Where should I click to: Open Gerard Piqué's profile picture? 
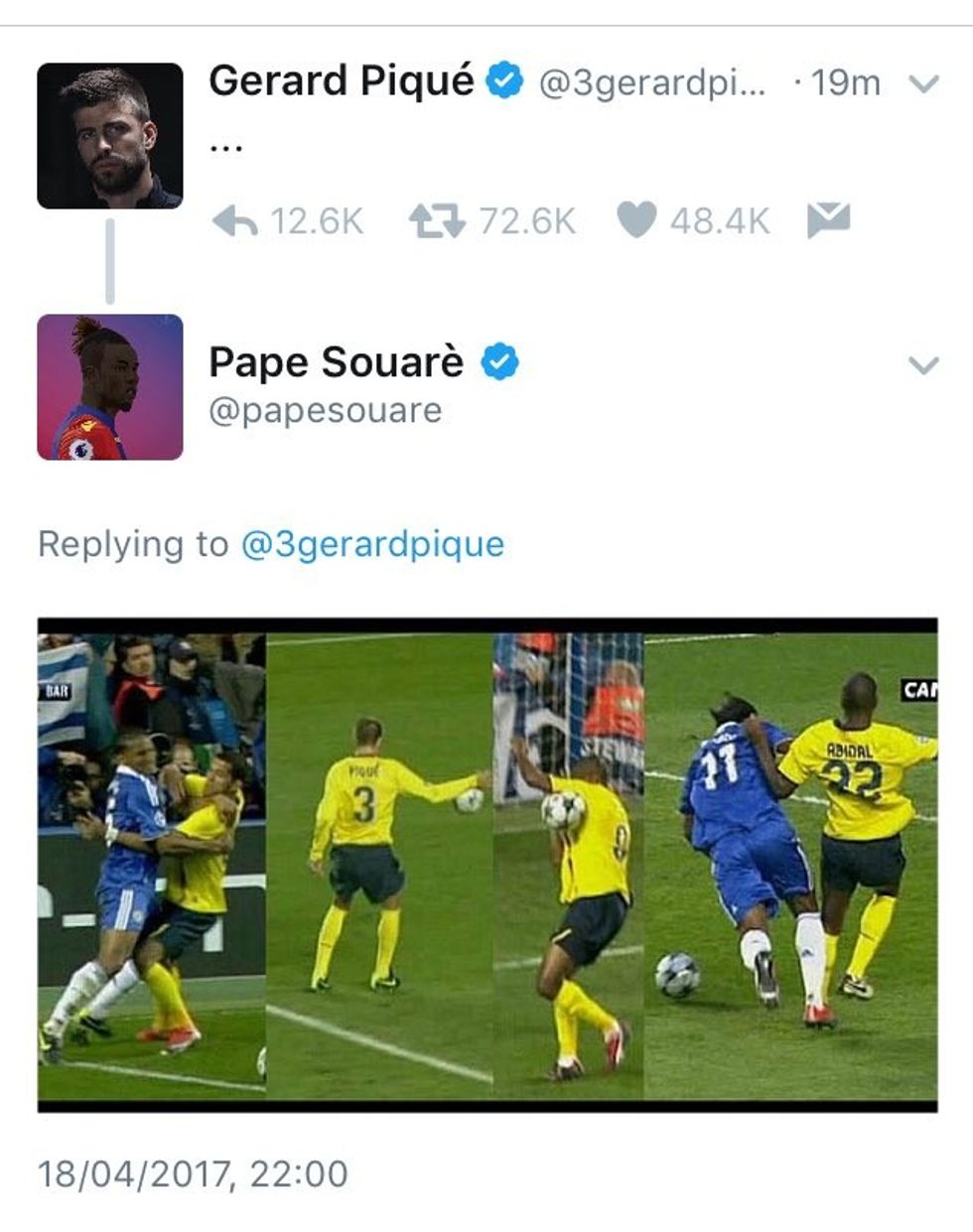pyautogui.click(x=110, y=136)
